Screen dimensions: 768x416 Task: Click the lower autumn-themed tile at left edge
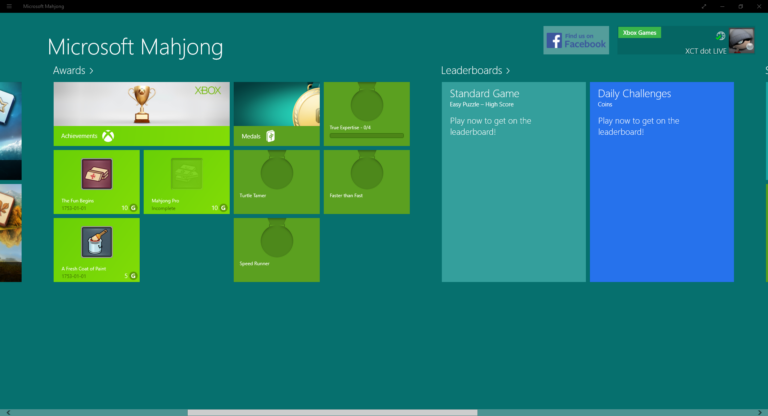11,233
